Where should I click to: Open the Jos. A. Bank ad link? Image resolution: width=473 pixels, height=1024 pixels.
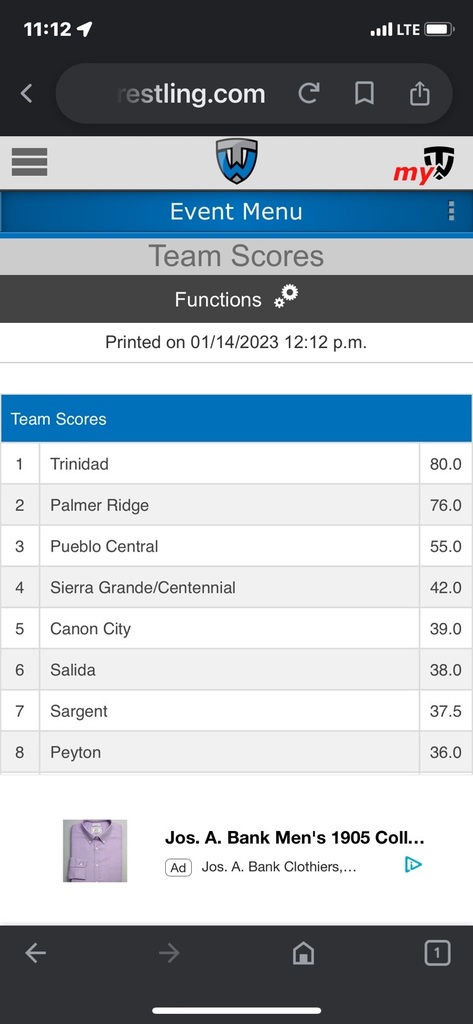click(295, 838)
